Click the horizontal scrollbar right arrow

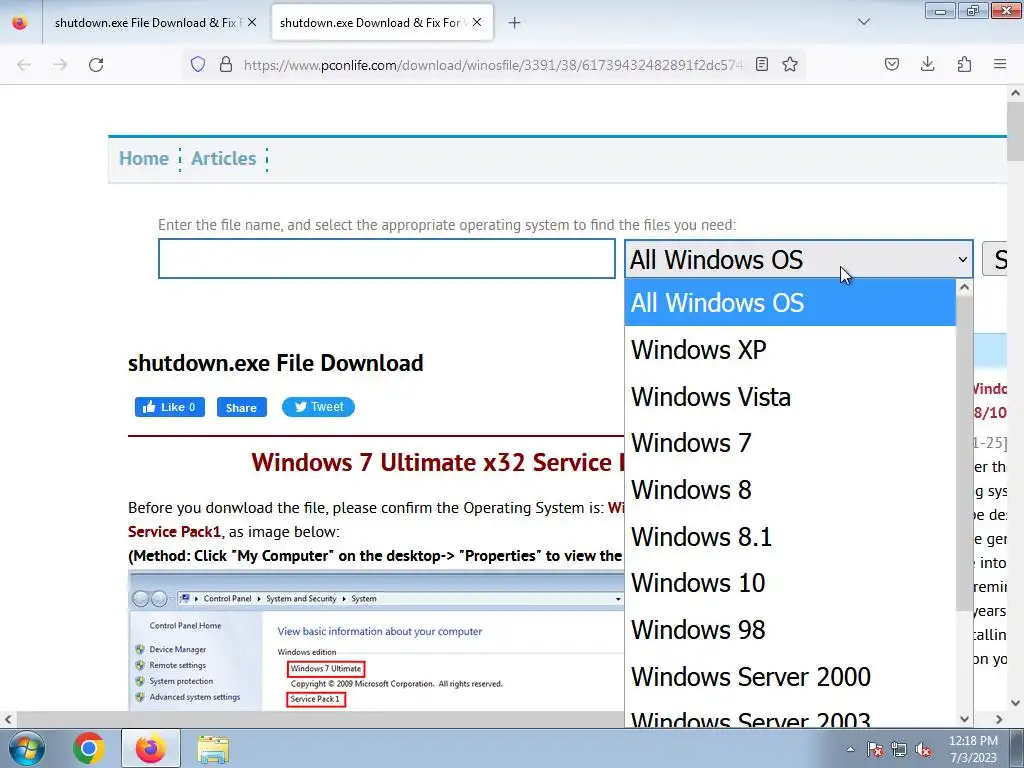(x=999, y=719)
